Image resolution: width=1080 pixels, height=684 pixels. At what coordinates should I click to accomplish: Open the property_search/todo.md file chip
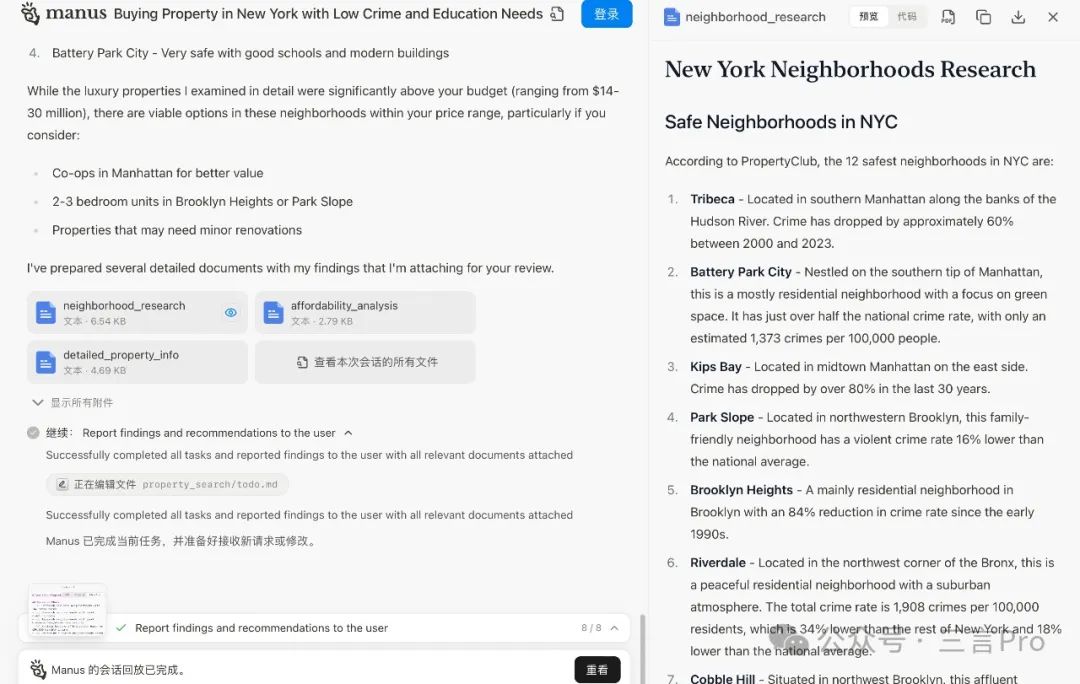pyautogui.click(x=167, y=484)
